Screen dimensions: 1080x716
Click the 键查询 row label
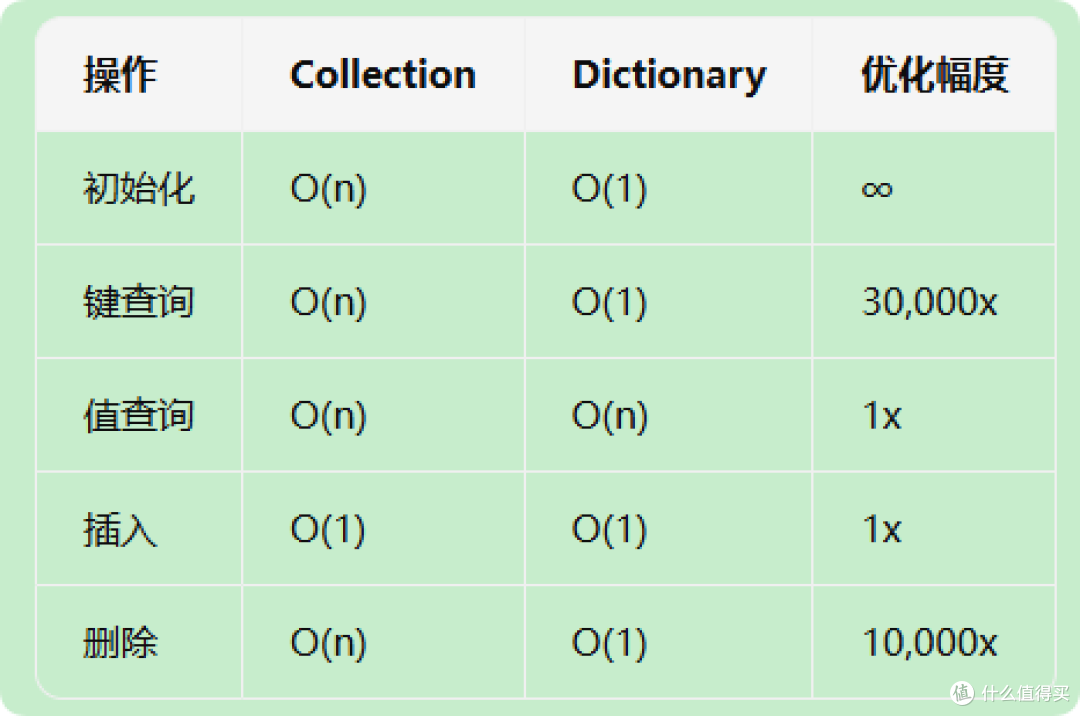[139, 302]
